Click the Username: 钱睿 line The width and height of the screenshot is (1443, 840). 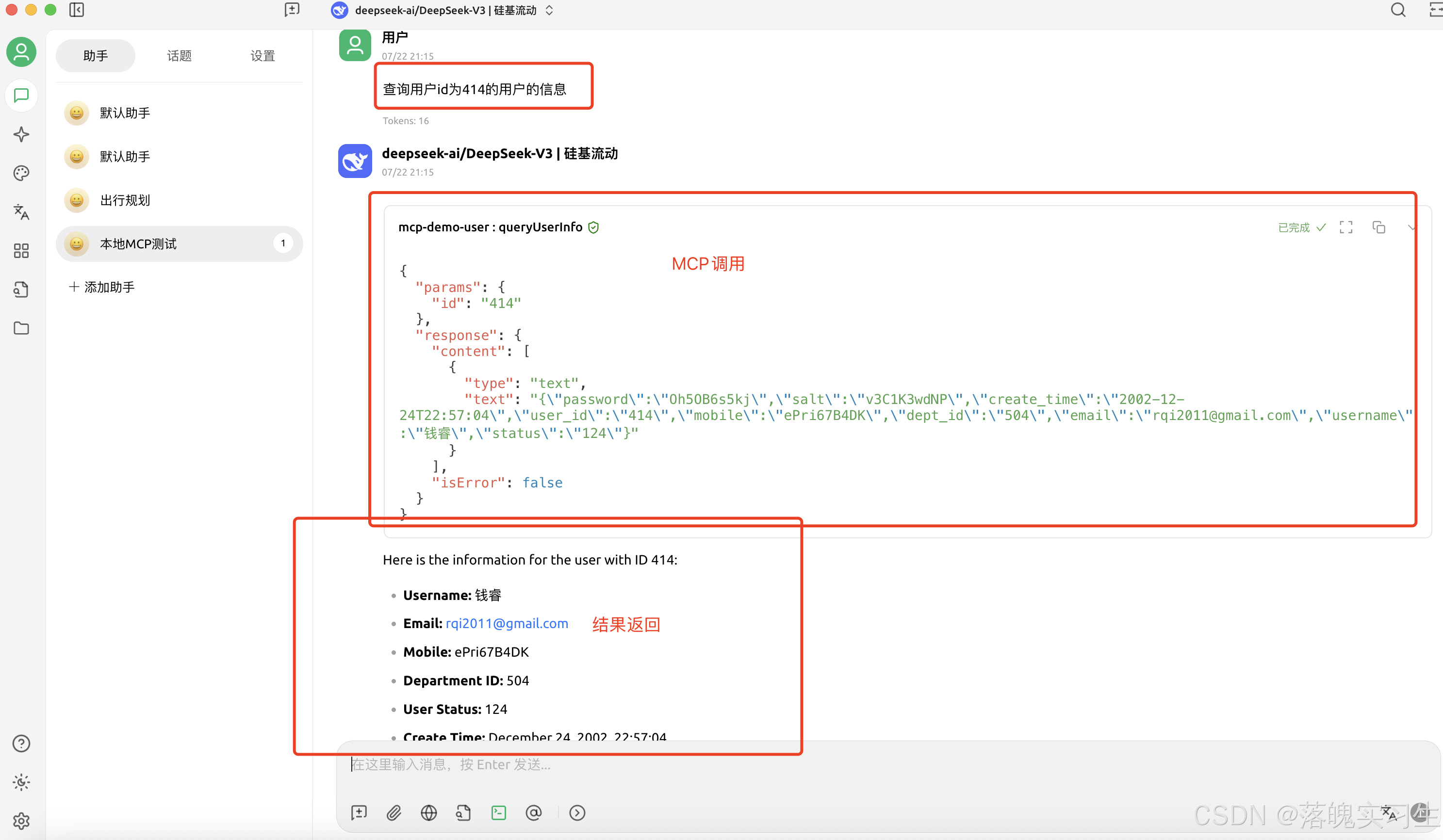[x=452, y=595]
